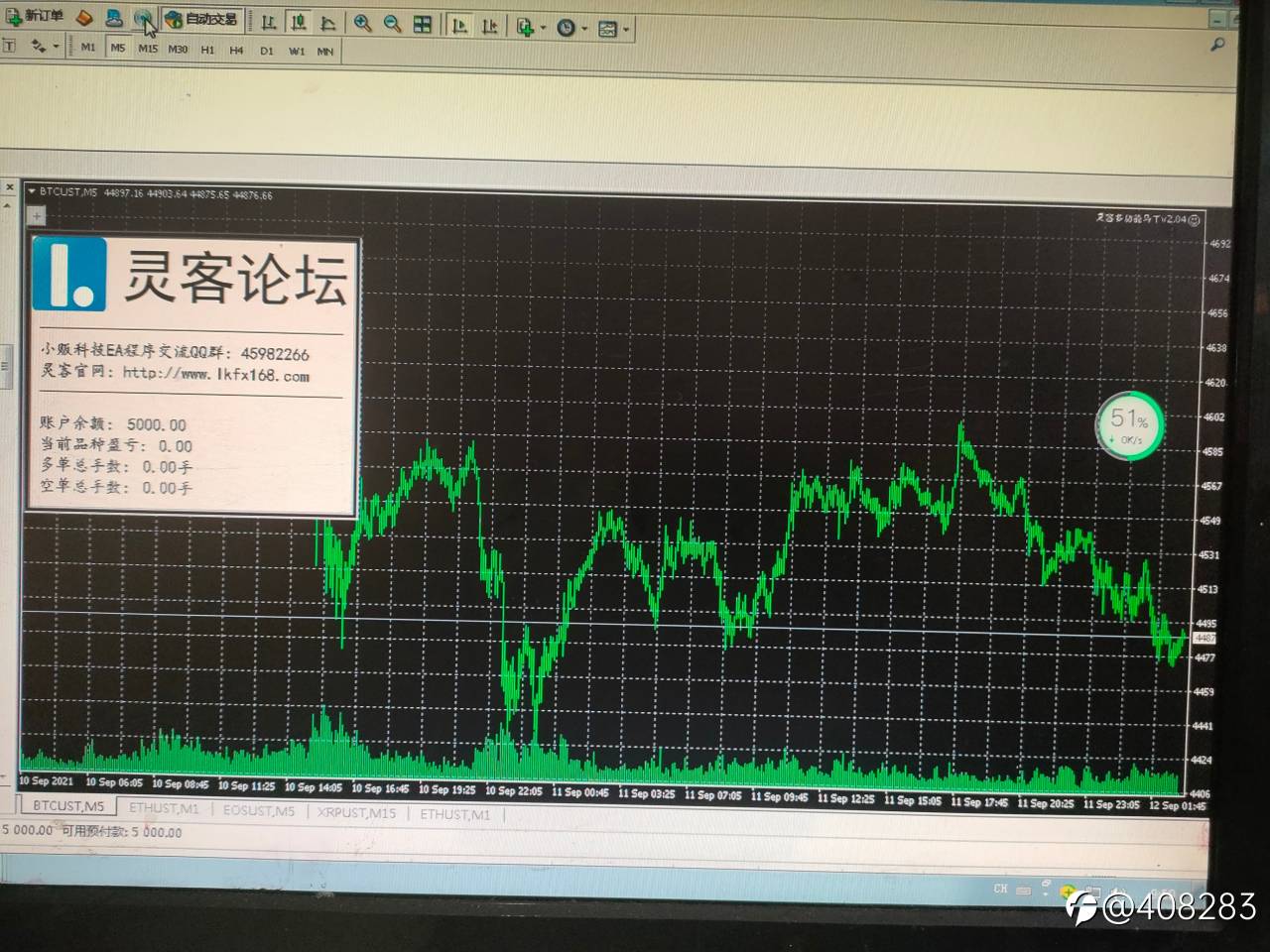Switch timeframe to M15
1270x952 pixels.
point(148,49)
